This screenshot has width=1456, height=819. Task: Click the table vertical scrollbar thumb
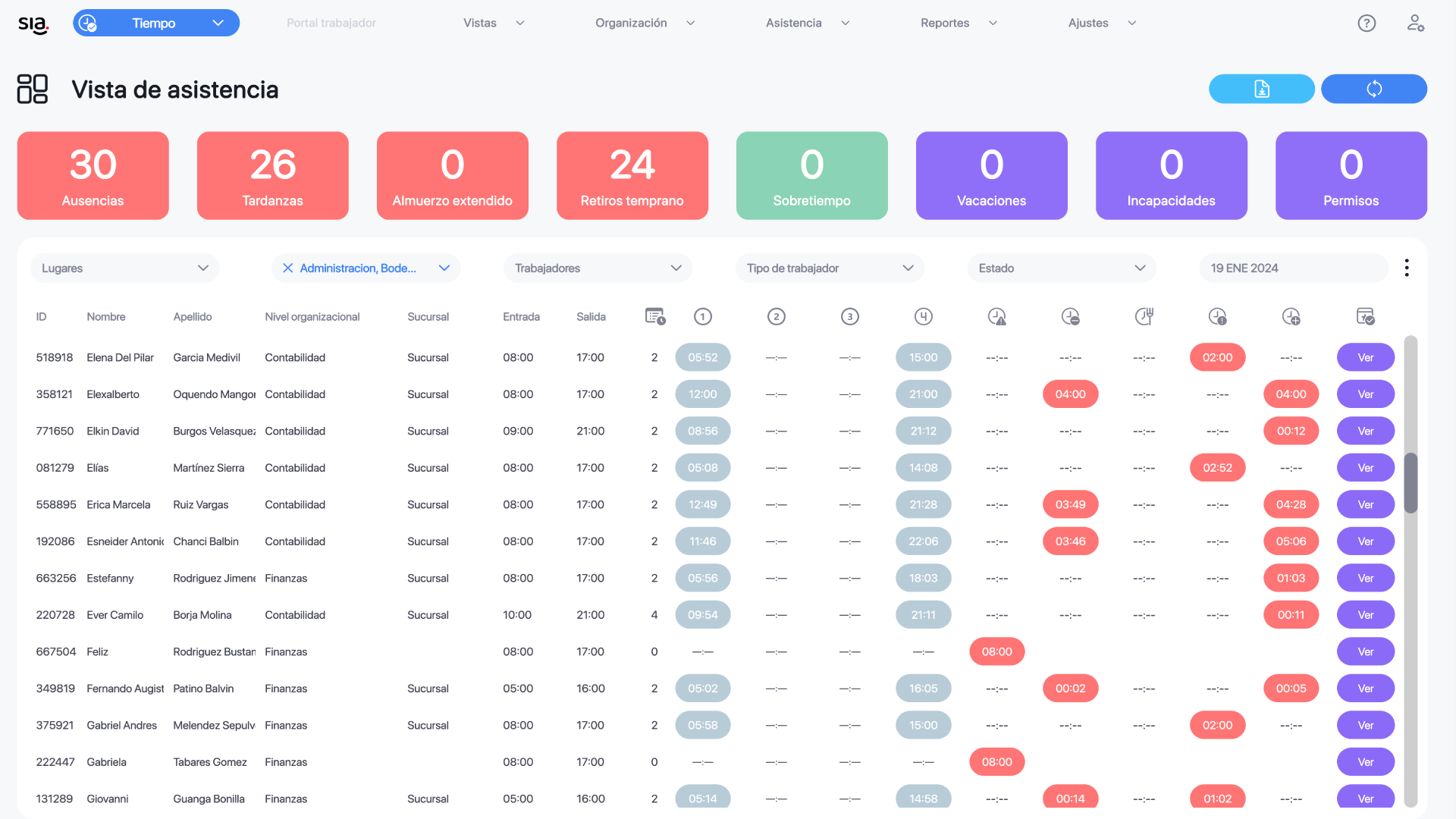1410,482
